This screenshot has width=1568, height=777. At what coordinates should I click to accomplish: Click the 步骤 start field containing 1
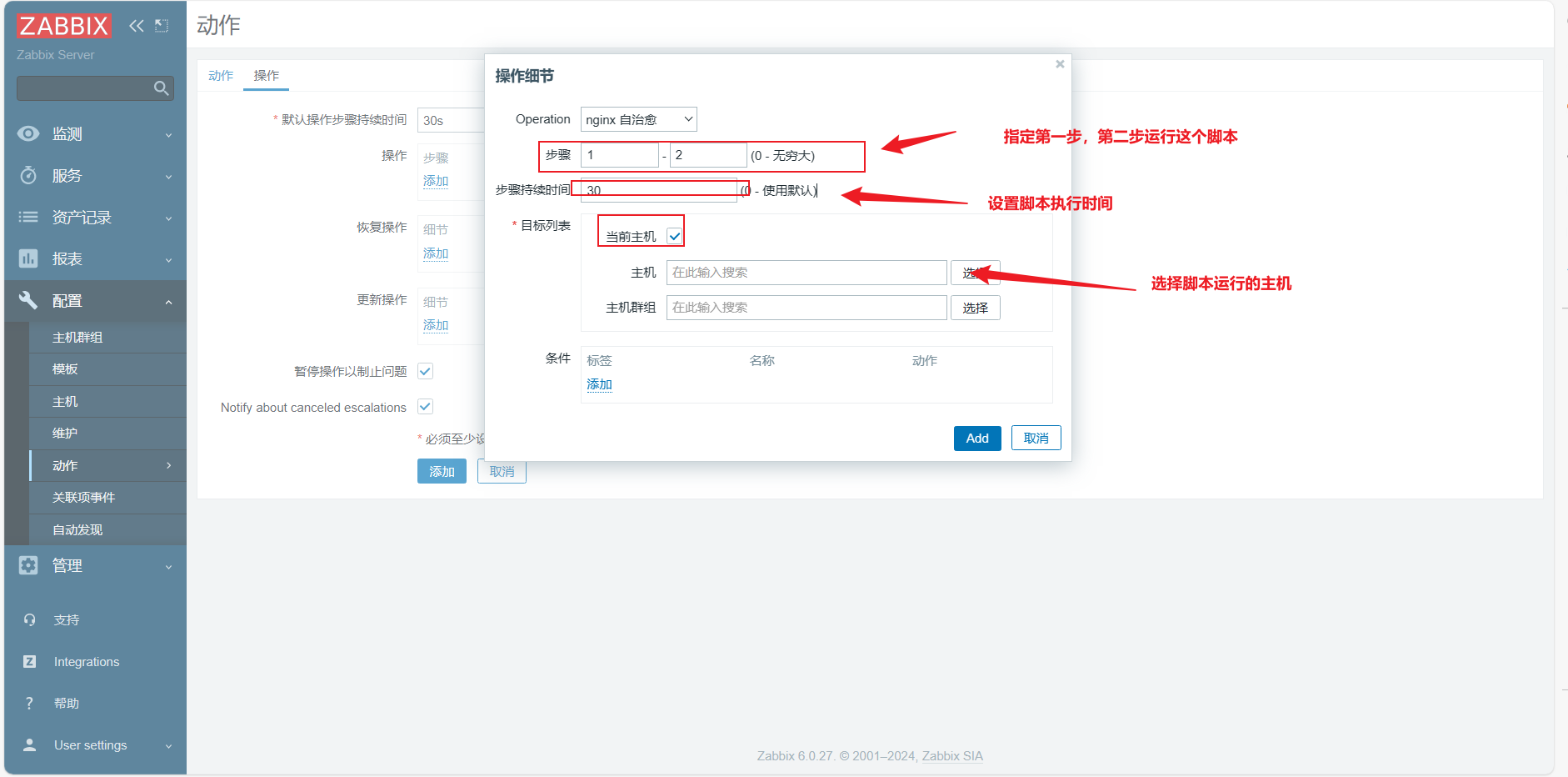click(620, 155)
